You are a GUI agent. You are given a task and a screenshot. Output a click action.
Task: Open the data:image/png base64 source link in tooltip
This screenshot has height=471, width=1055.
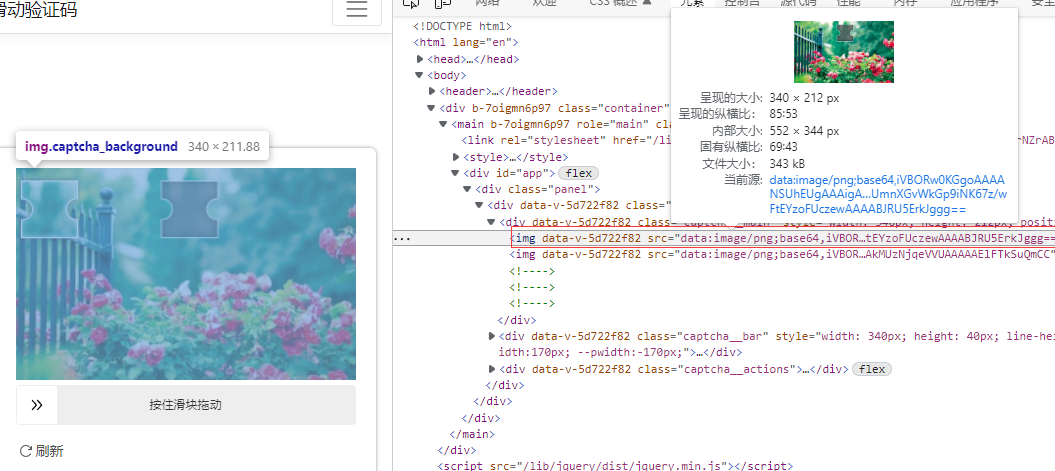887,194
